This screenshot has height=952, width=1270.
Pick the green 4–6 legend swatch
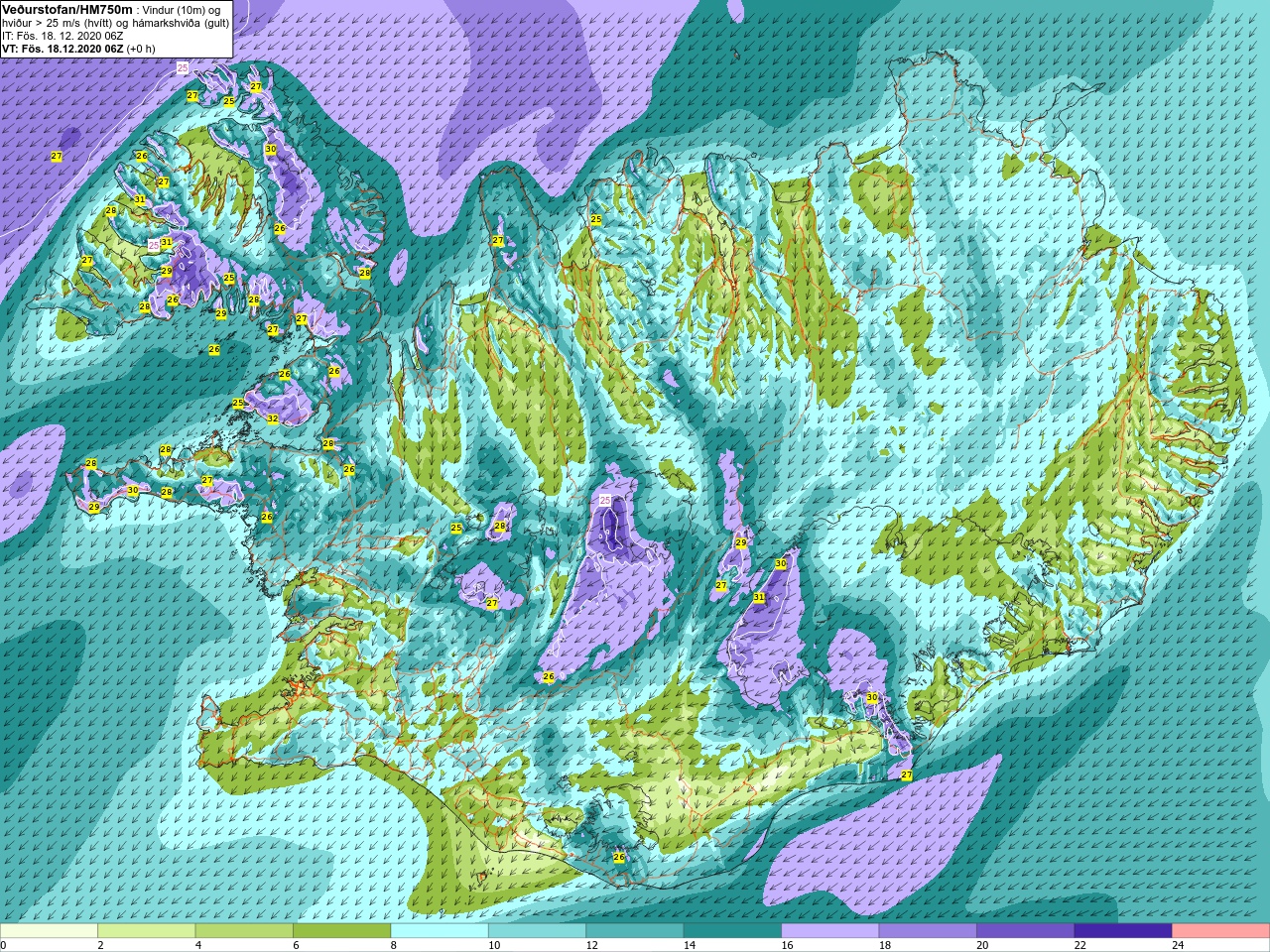pos(244,931)
